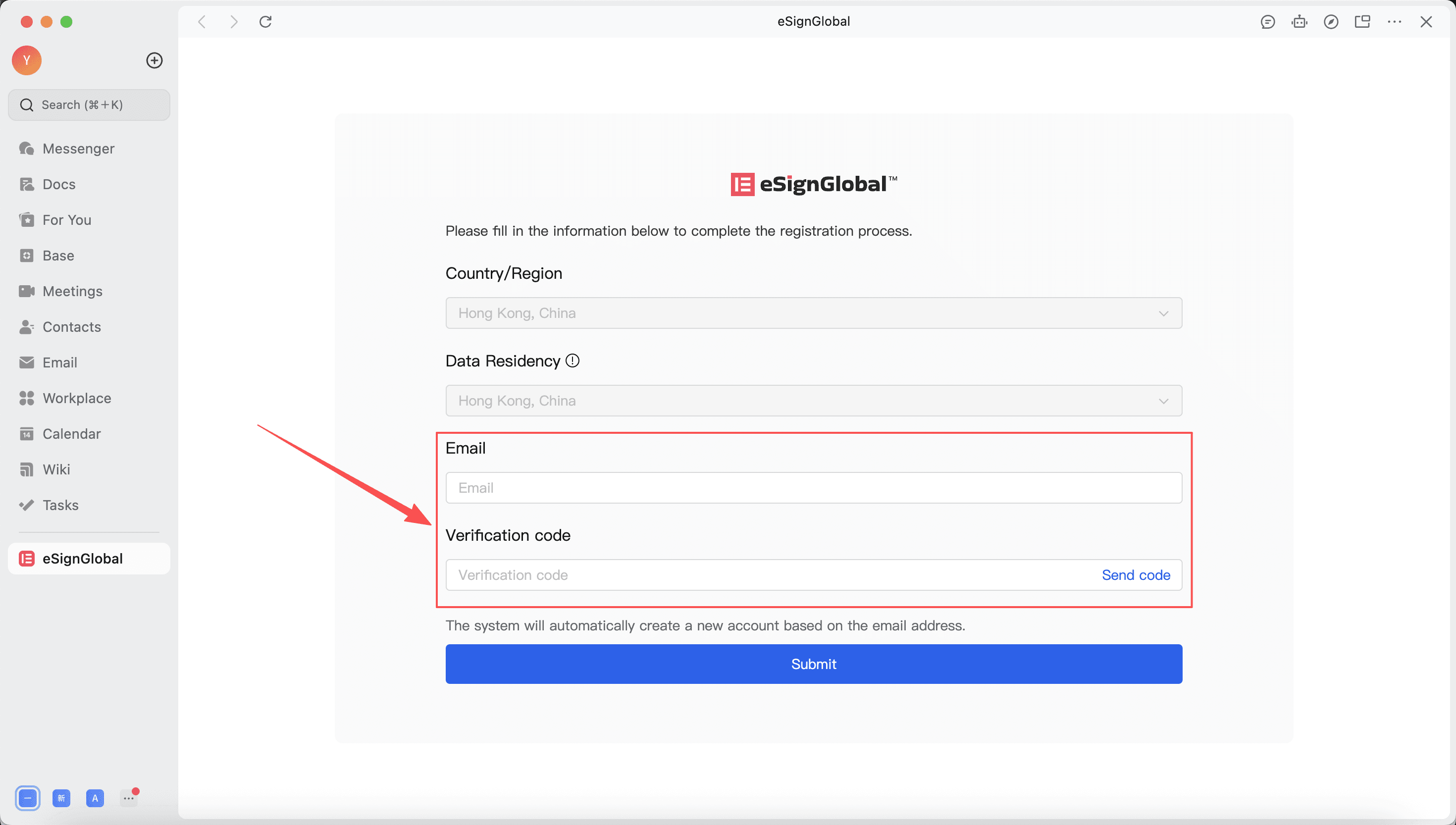Click the user avatar Y

pos(27,60)
